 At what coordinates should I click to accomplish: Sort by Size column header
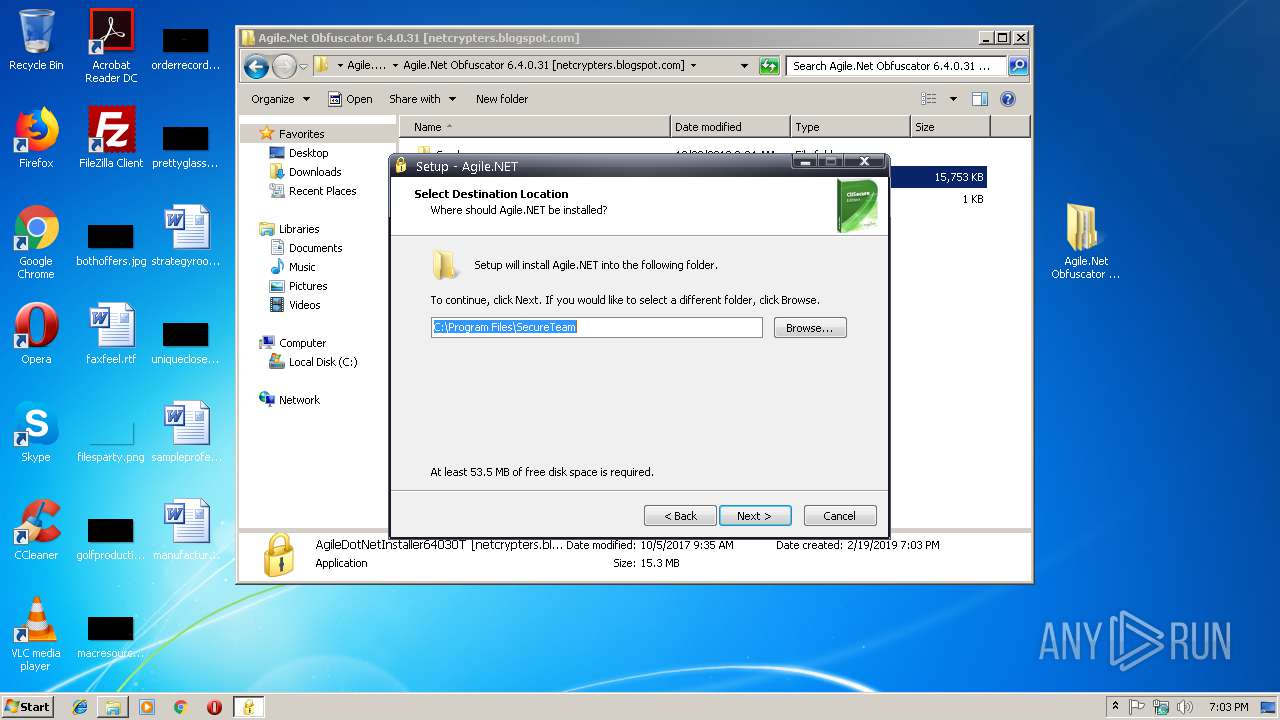click(950, 127)
